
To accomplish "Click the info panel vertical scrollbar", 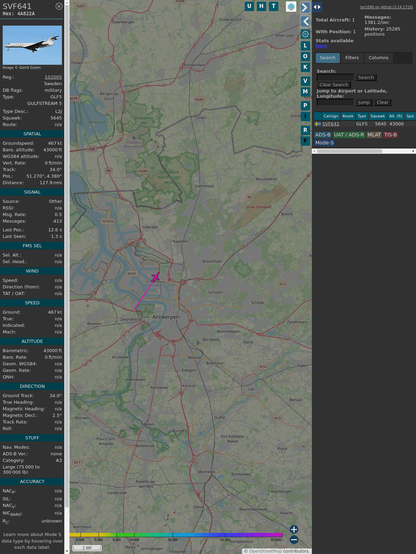I will point(67,277).
